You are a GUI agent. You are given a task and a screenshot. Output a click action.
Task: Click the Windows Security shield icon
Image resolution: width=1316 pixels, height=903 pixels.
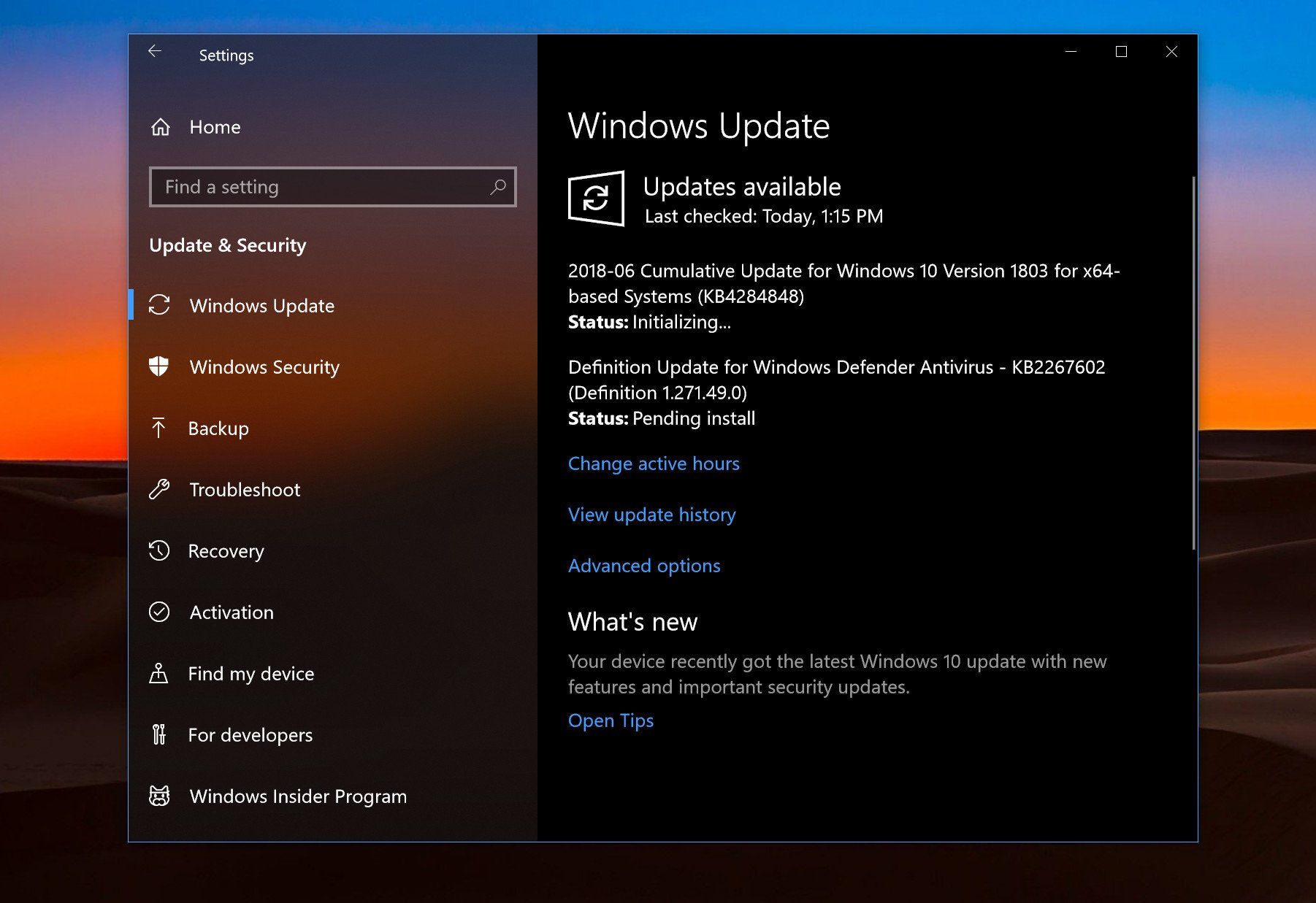point(159,366)
